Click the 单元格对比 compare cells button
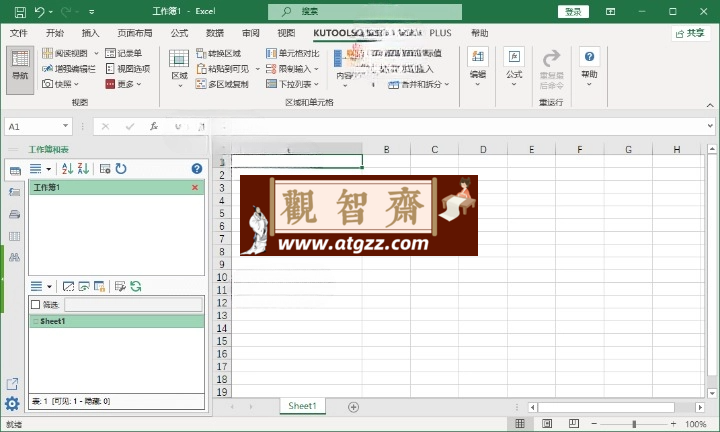Viewport: 720px width, 432px height. (292, 53)
